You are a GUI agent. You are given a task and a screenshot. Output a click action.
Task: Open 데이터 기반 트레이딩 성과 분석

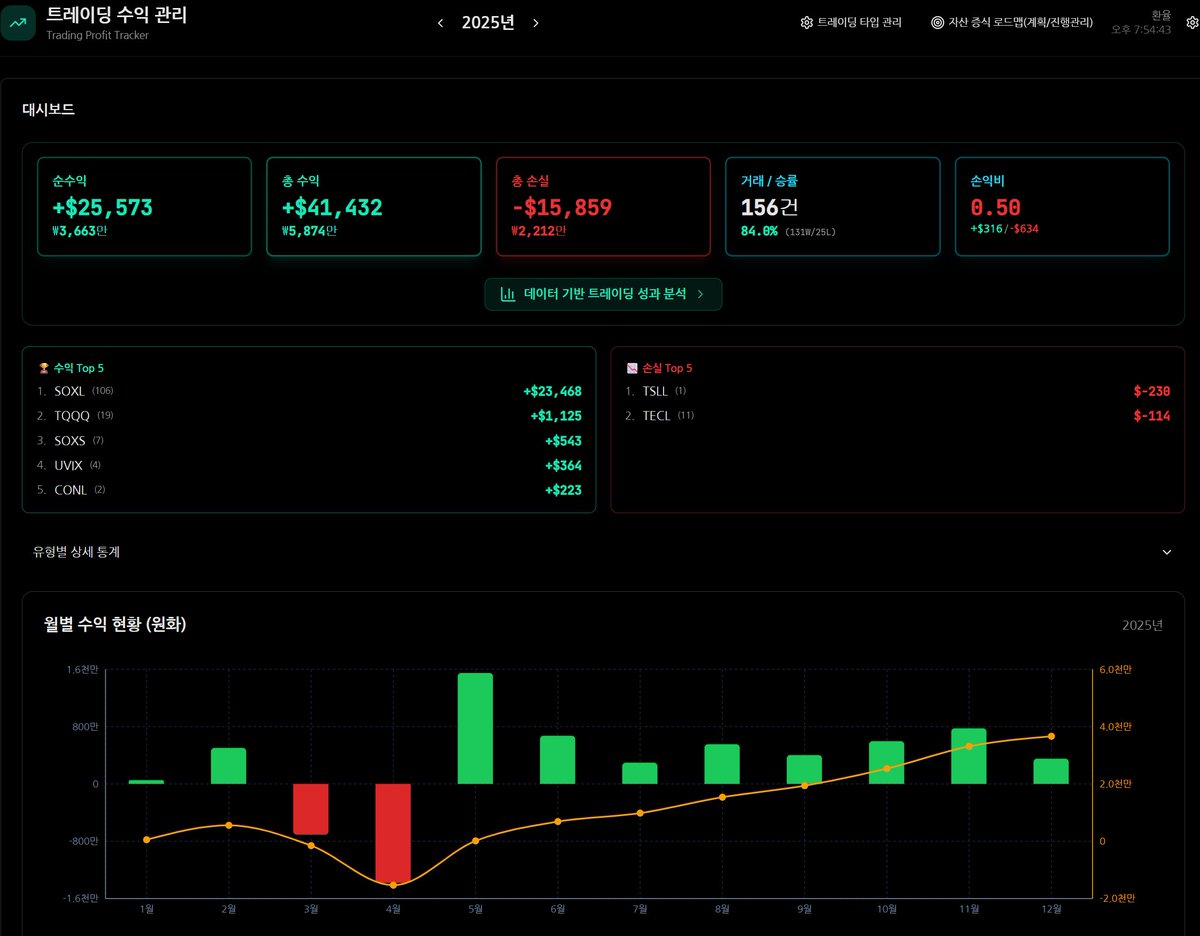[603, 294]
